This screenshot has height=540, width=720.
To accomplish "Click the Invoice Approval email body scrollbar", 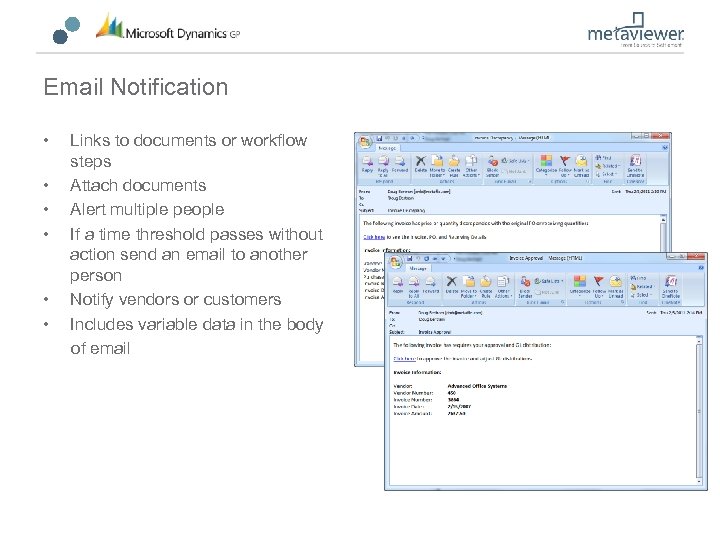I will tap(699, 410).
